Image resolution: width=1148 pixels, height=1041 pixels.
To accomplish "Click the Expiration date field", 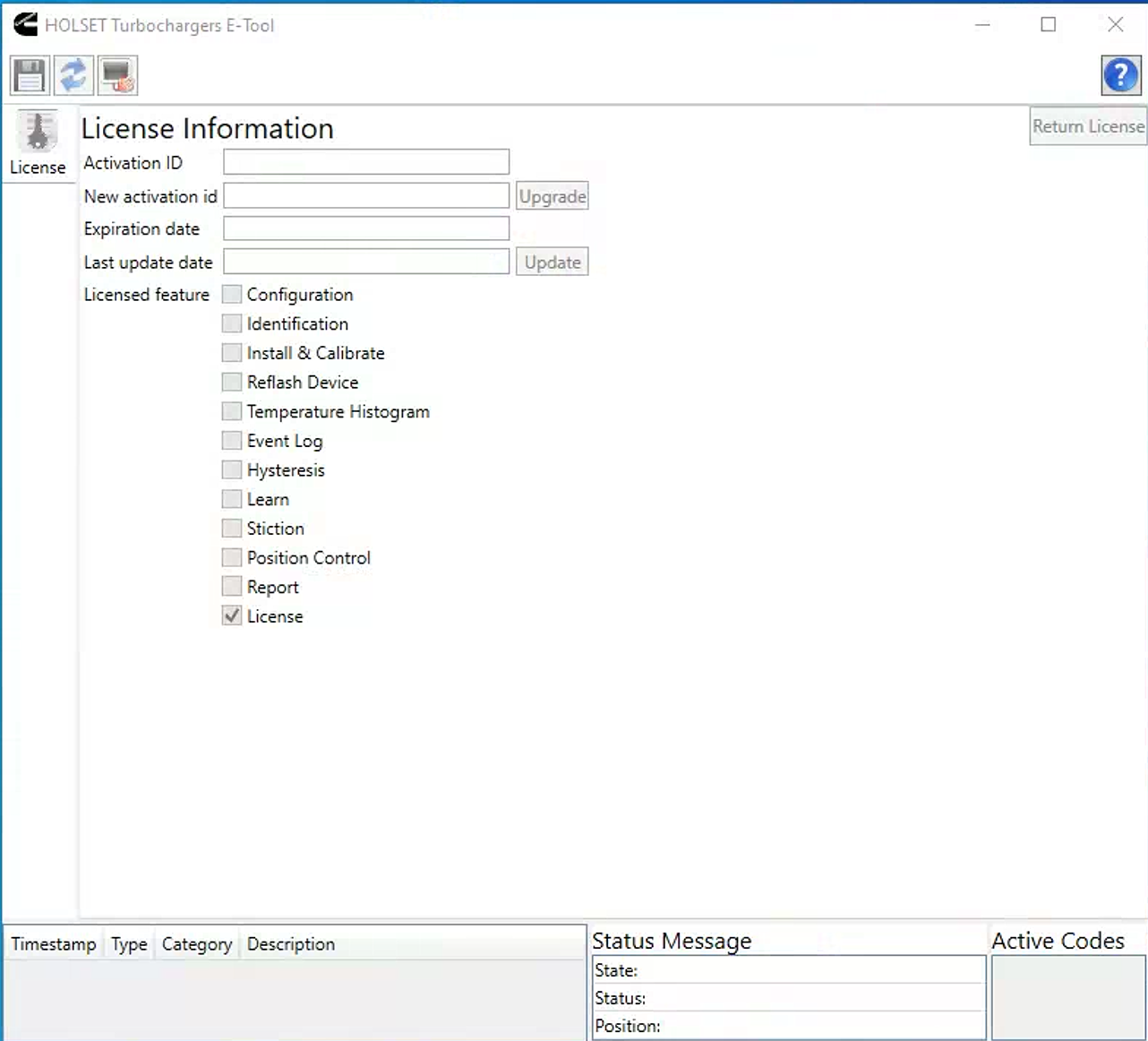I will pyautogui.click(x=366, y=228).
